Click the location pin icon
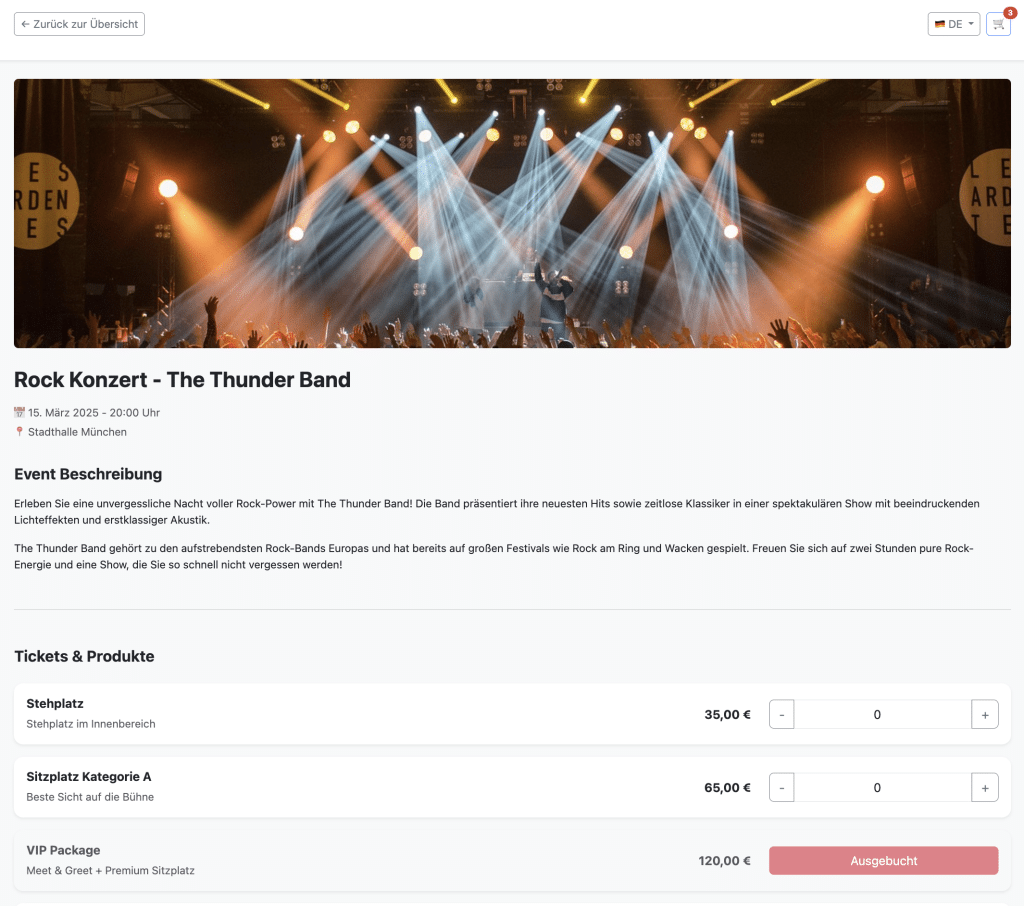 coord(19,432)
